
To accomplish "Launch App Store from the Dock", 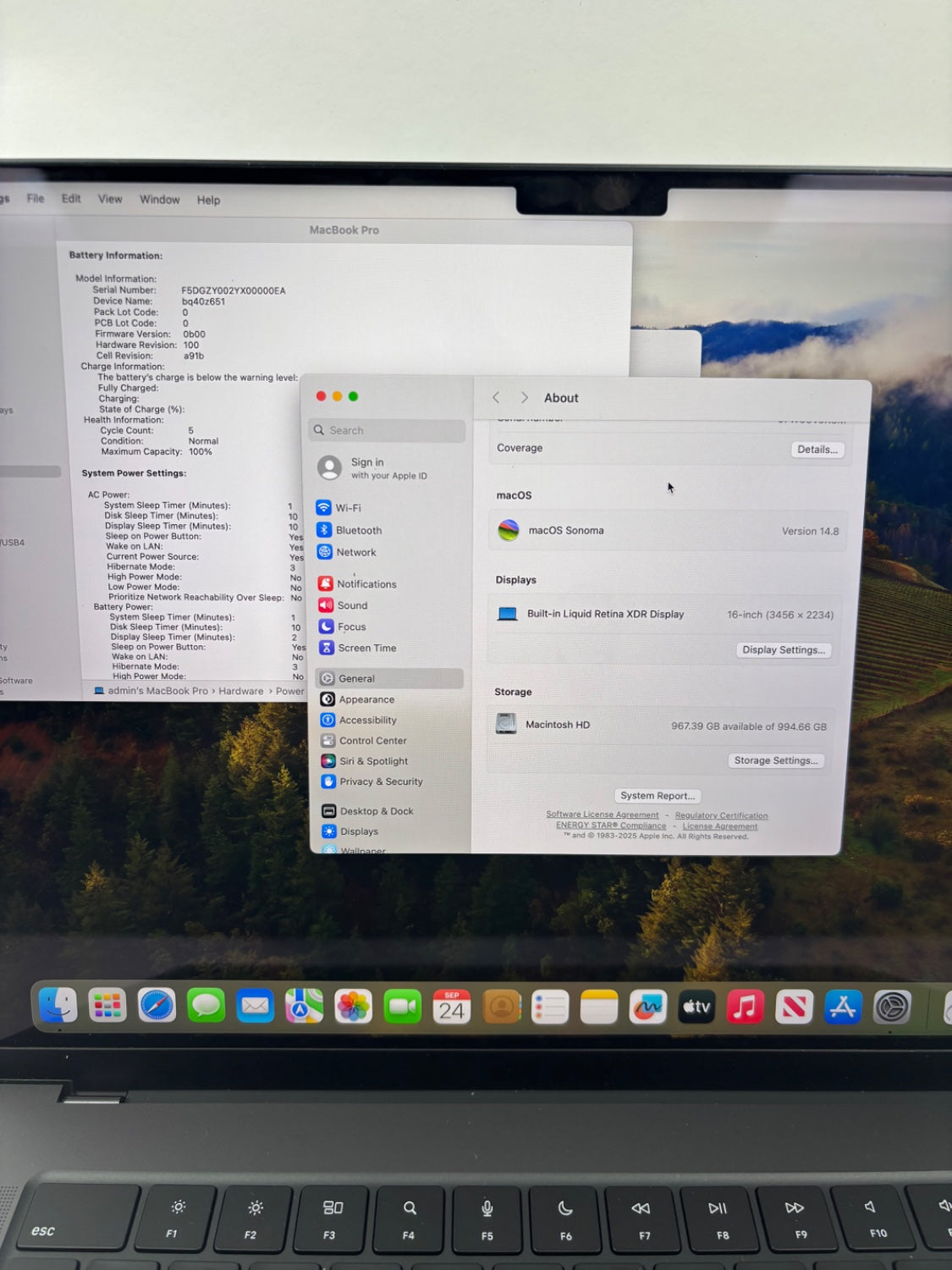I will click(x=843, y=1007).
